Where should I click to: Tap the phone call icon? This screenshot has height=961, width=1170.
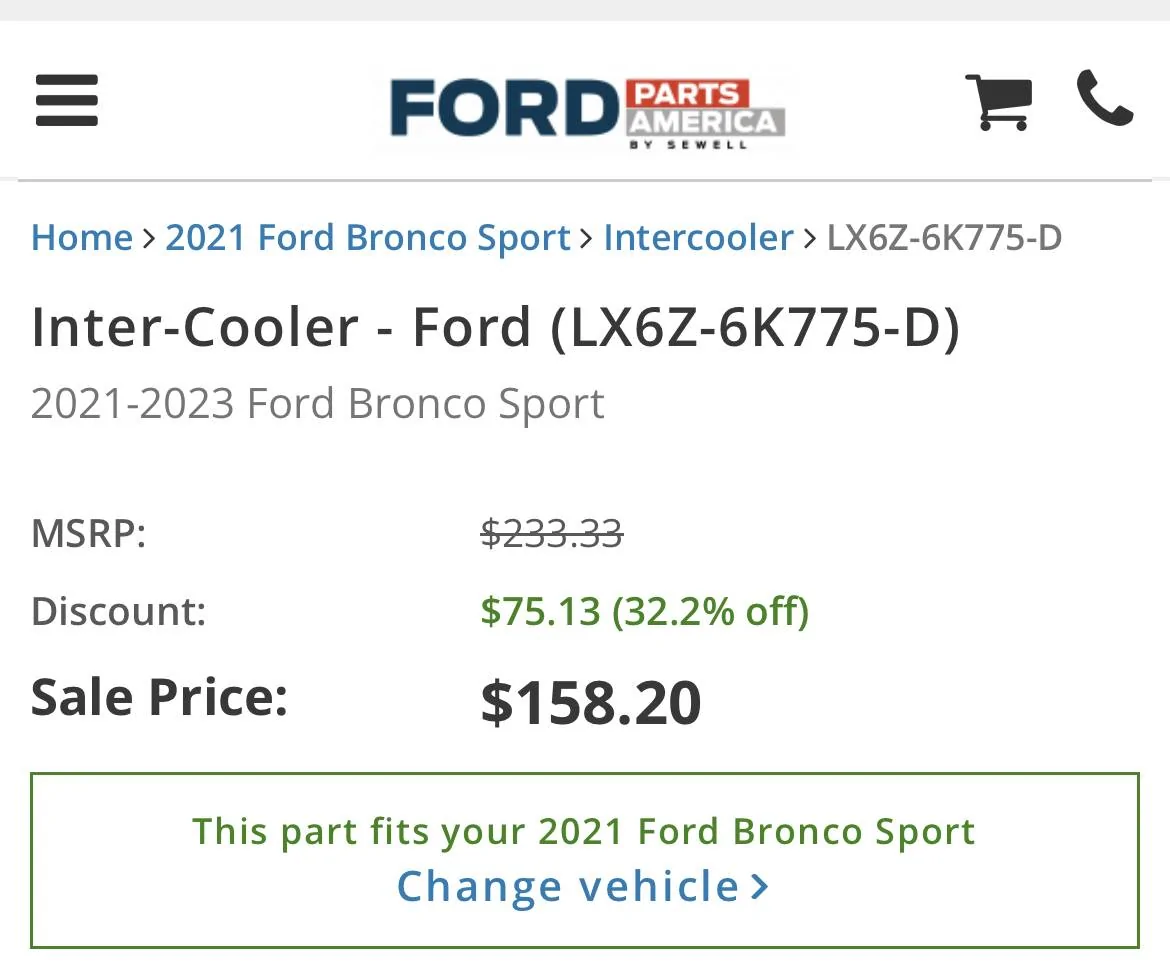pyautogui.click(x=1104, y=99)
